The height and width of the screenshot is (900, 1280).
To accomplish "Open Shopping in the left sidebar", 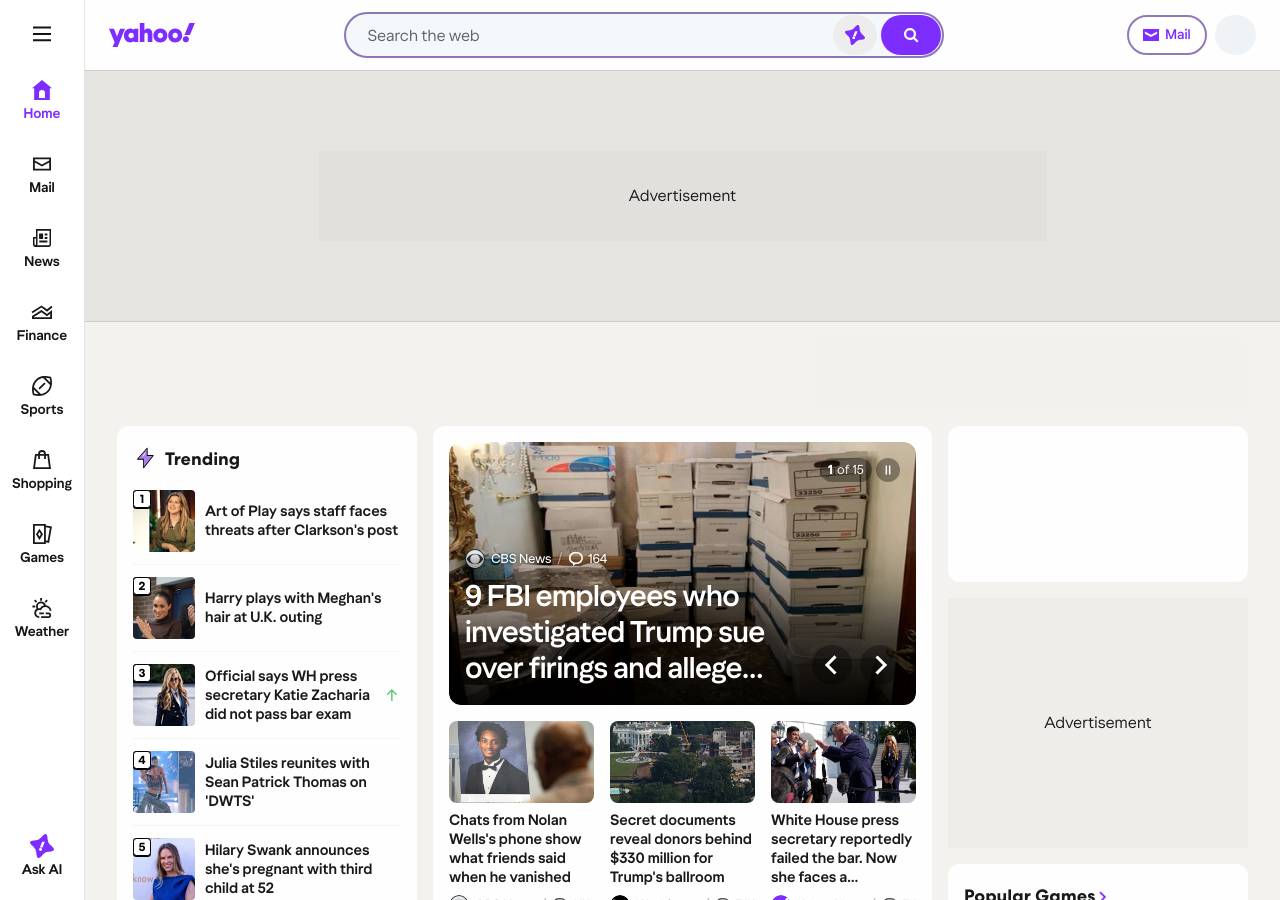I will click(42, 471).
